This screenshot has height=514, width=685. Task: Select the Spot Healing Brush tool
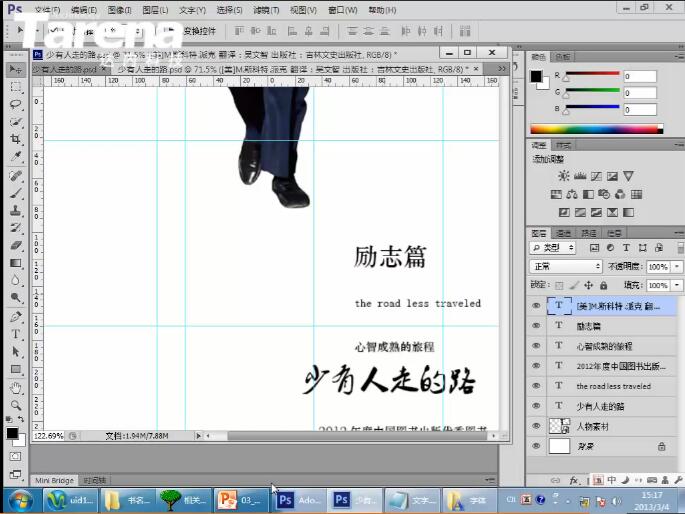pyautogui.click(x=16, y=176)
